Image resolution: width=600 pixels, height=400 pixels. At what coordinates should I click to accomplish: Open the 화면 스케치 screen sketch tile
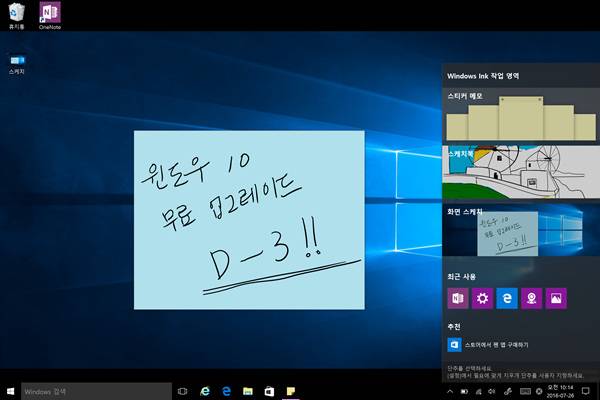coord(521,230)
